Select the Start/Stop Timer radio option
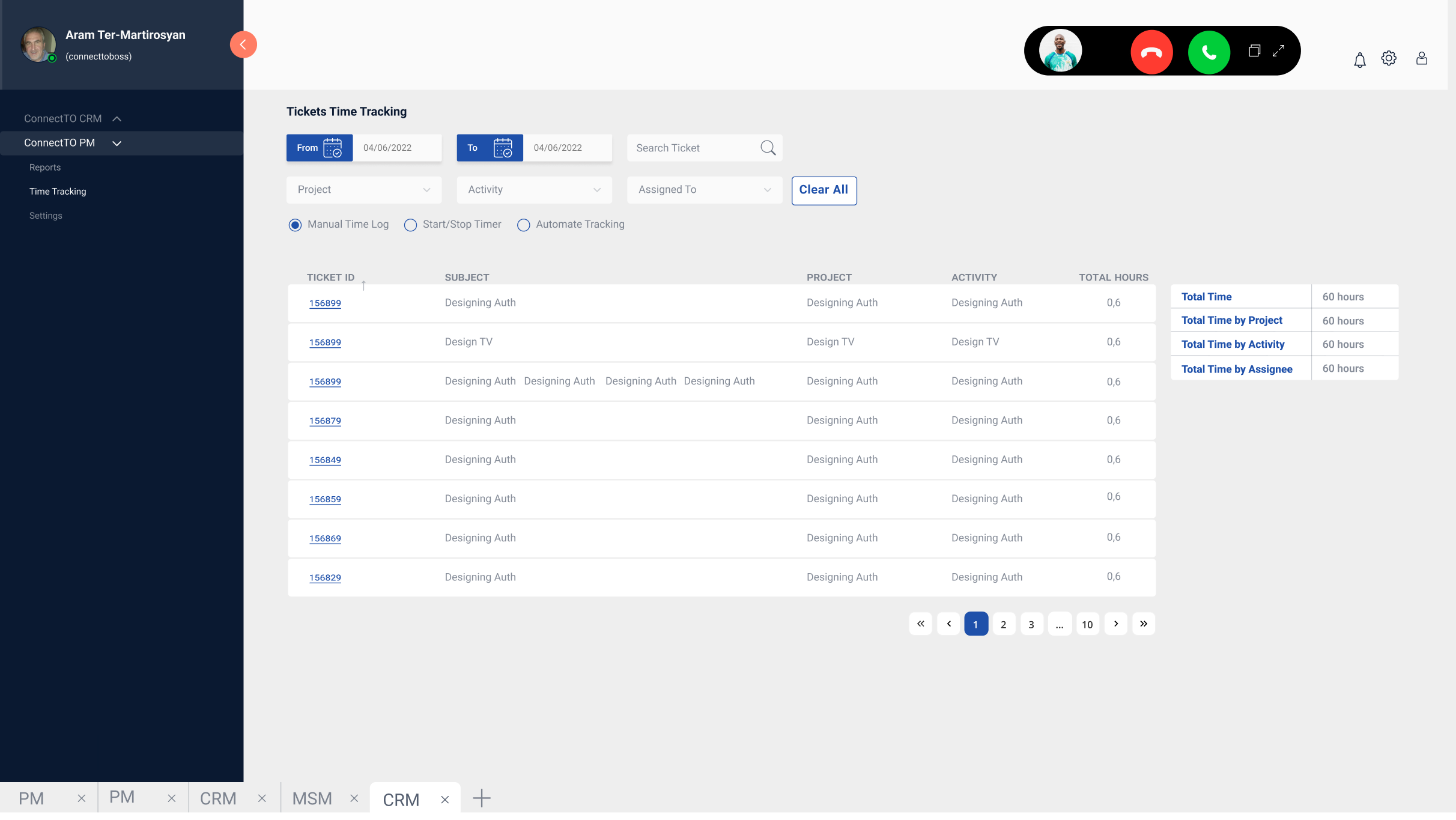Viewport: 1456px width, 820px height. 410,225
